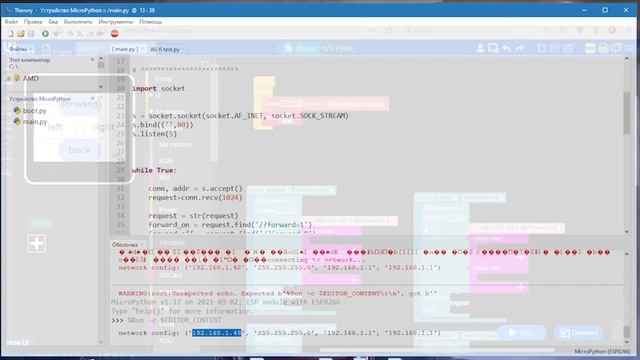Open the Вид menu
The width and height of the screenshot is (640, 360).
53,22
